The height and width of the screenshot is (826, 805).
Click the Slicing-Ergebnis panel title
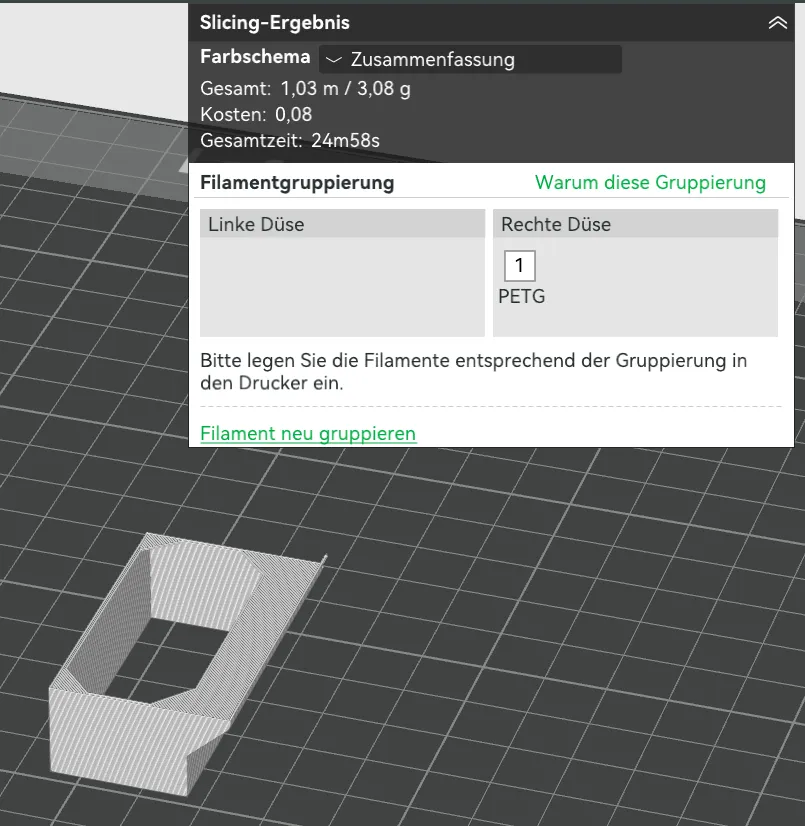(274, 23)
